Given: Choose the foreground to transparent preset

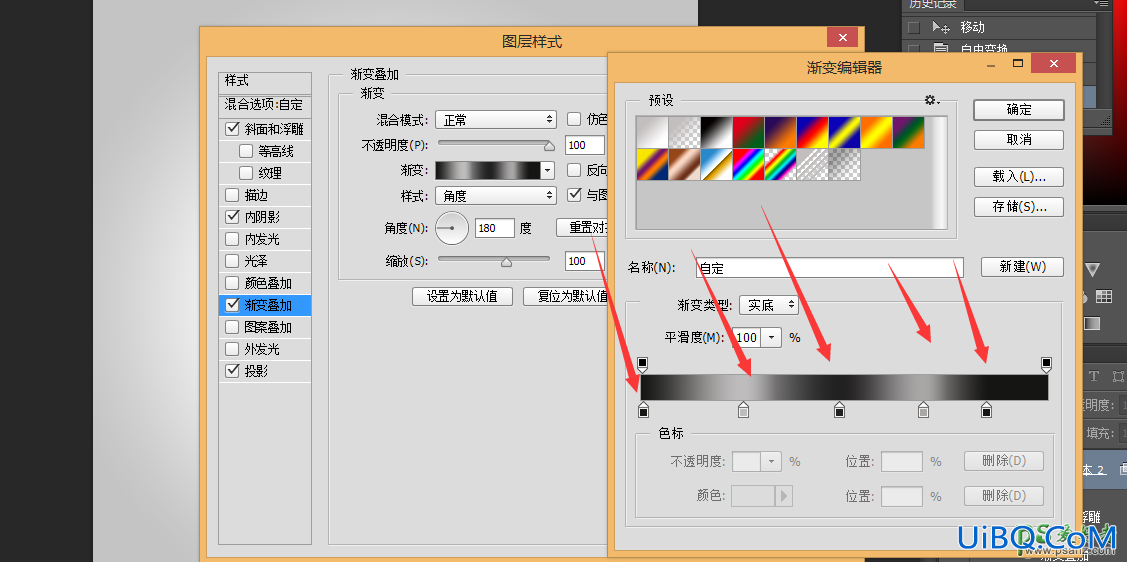Looking at the screenshot, I should click(684, 132).
